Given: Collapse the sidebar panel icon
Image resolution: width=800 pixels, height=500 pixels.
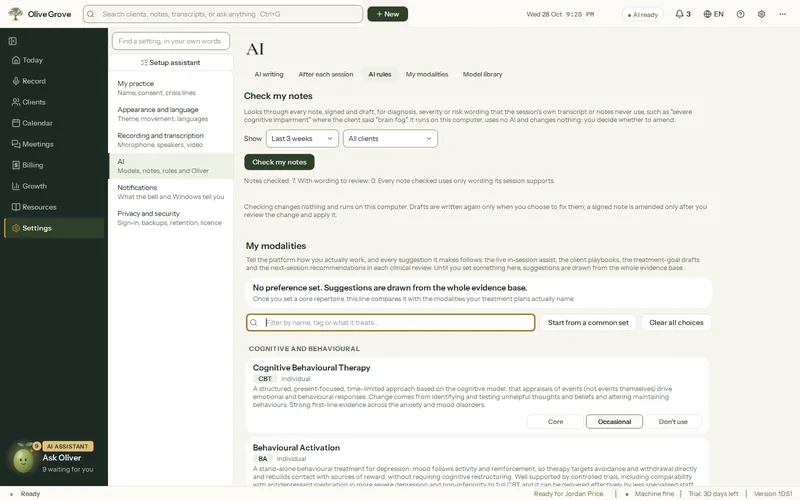Looking at the screenshot, I should [x=13, y=41].
